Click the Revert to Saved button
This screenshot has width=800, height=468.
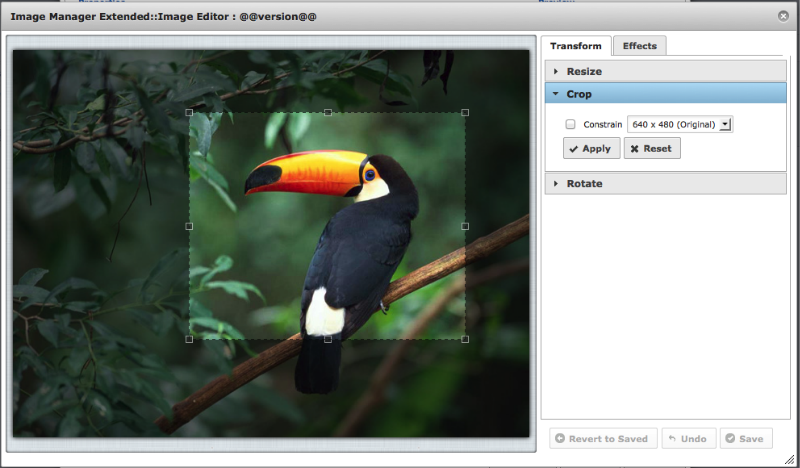coord(603,439)
